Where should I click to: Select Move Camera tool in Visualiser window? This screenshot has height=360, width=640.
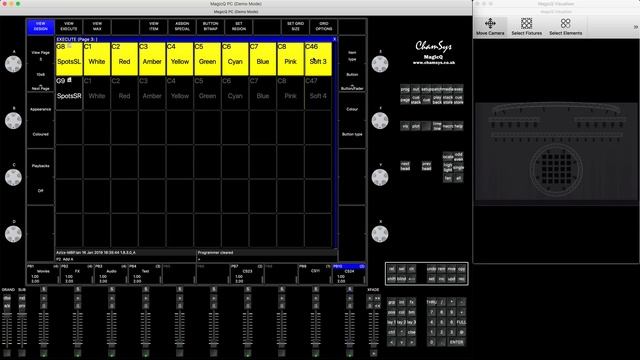pyautogui.click(x=490, y=27)
